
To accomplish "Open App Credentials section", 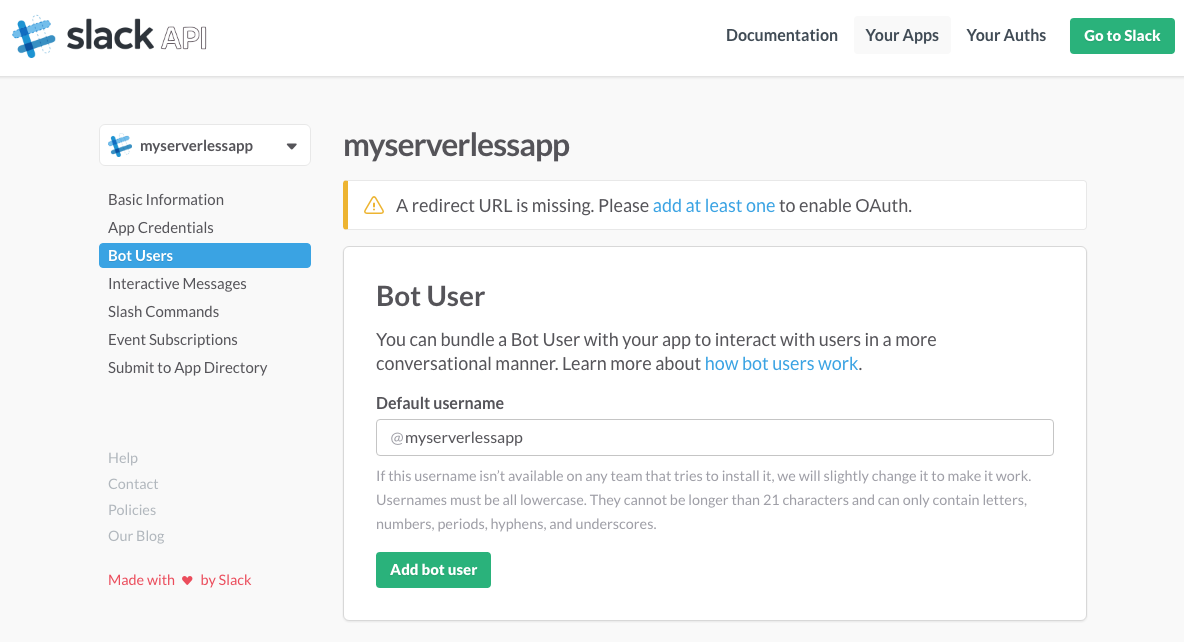I will [x=161, y=227].
